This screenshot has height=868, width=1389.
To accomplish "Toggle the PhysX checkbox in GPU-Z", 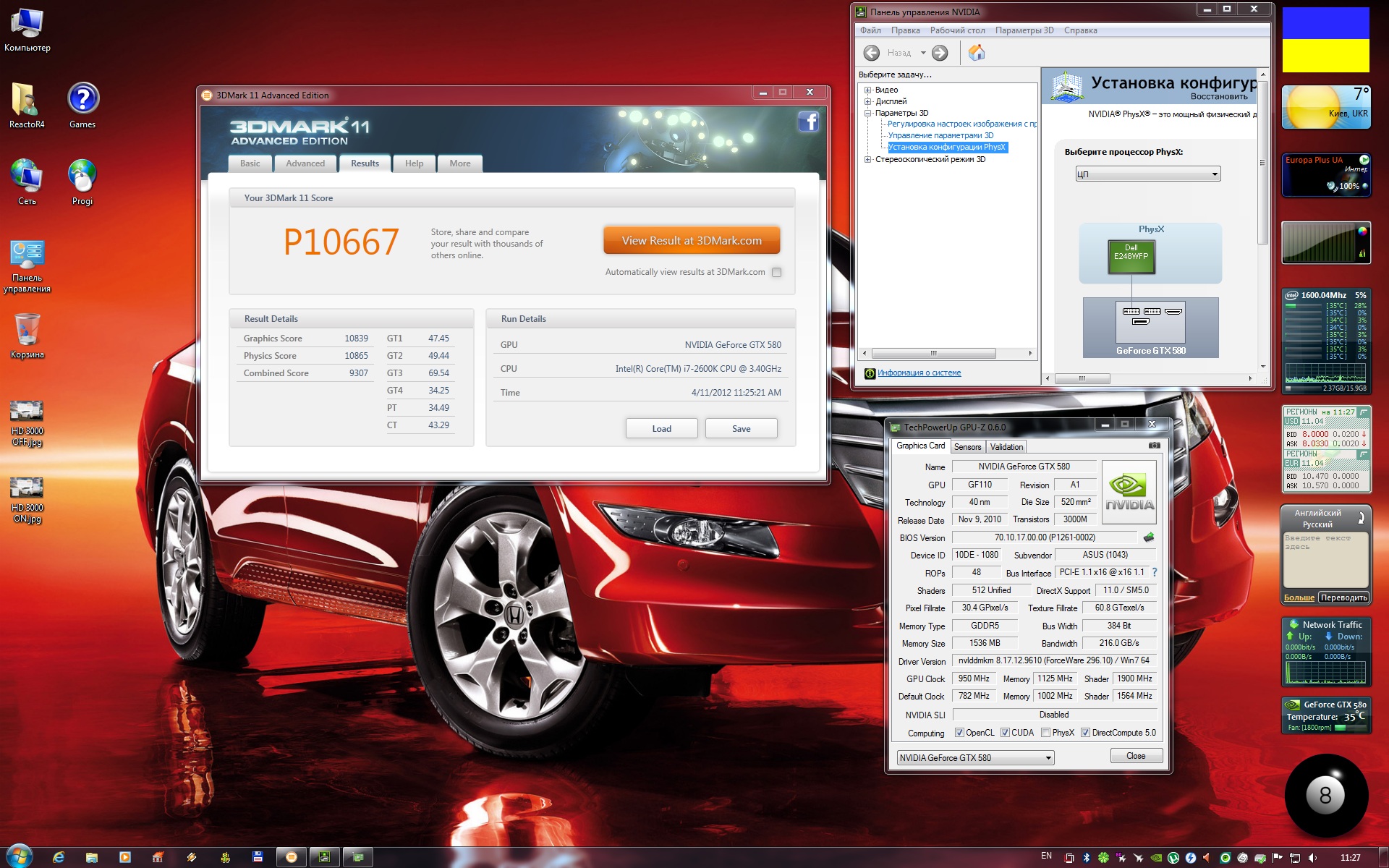I will point(1045,733).
